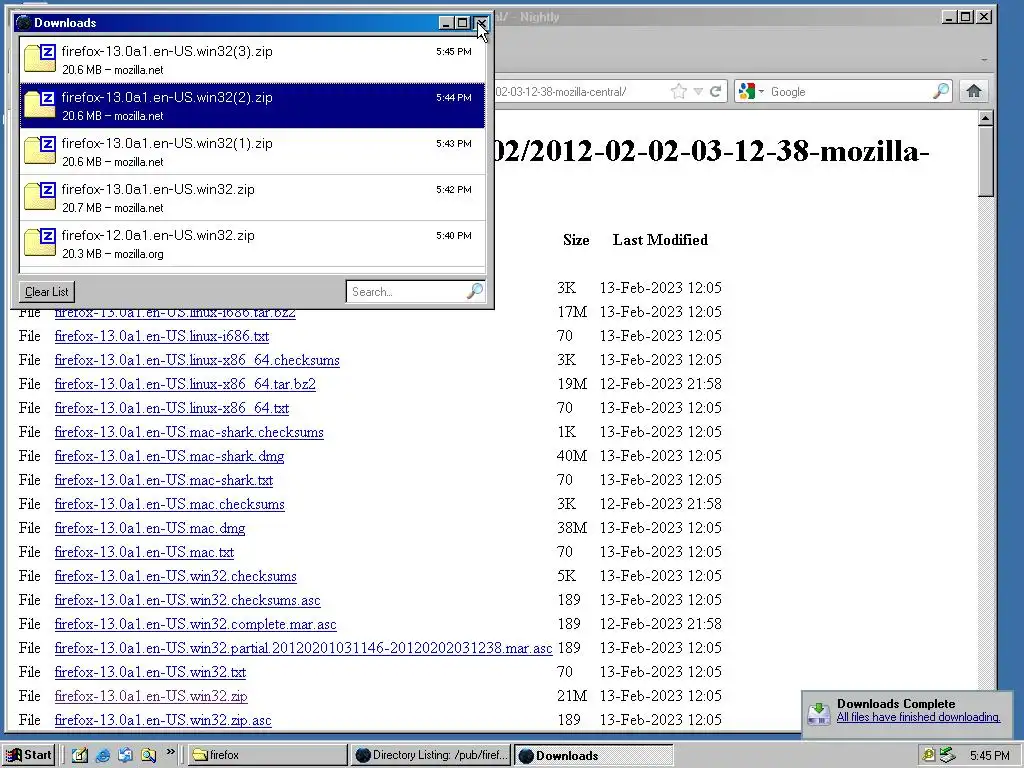Open firefox-13.0a1.en-US.mac-shark.txt link

click(x=163, y=480)
